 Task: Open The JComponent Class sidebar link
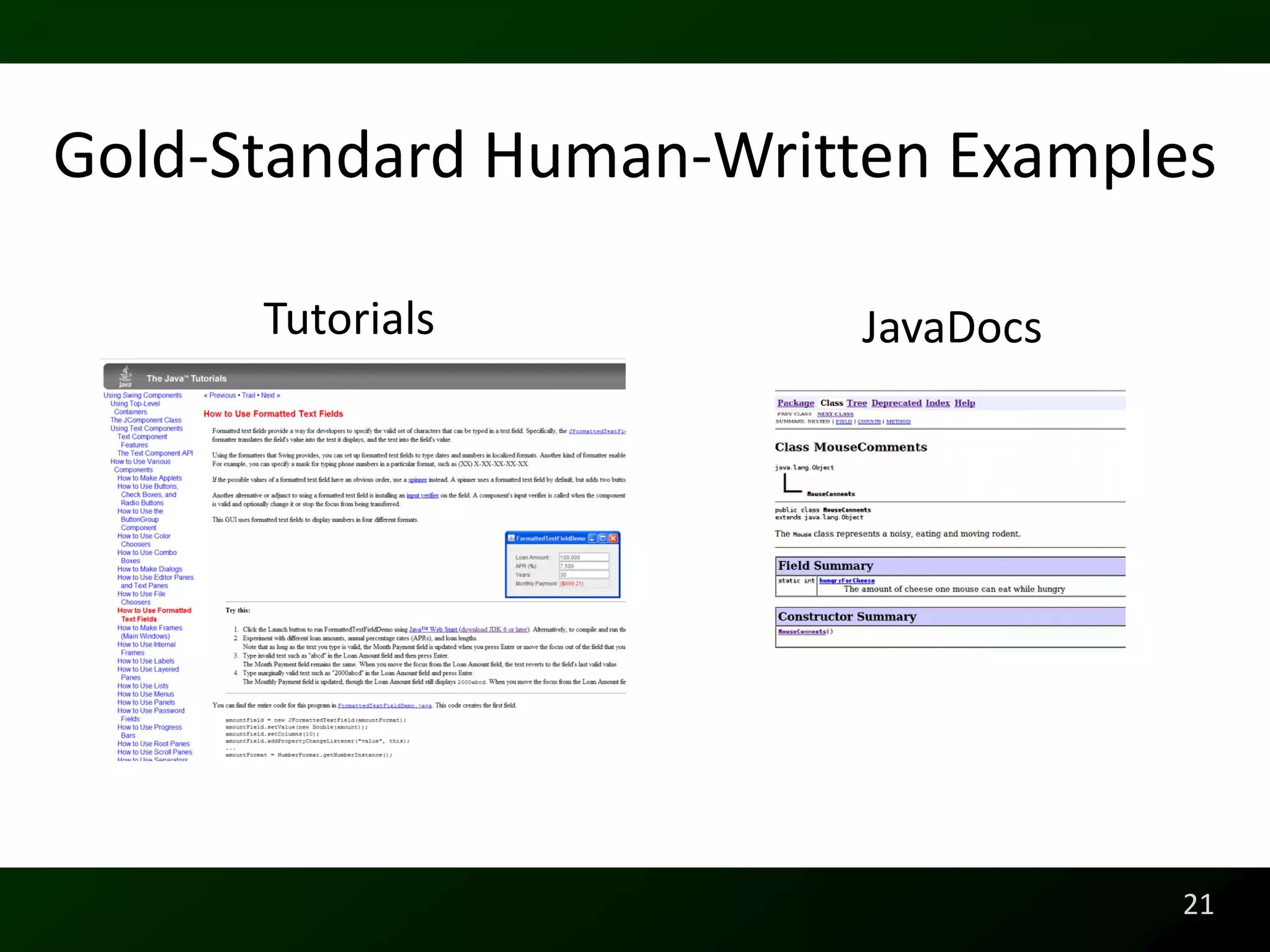(x=146, y=420)
